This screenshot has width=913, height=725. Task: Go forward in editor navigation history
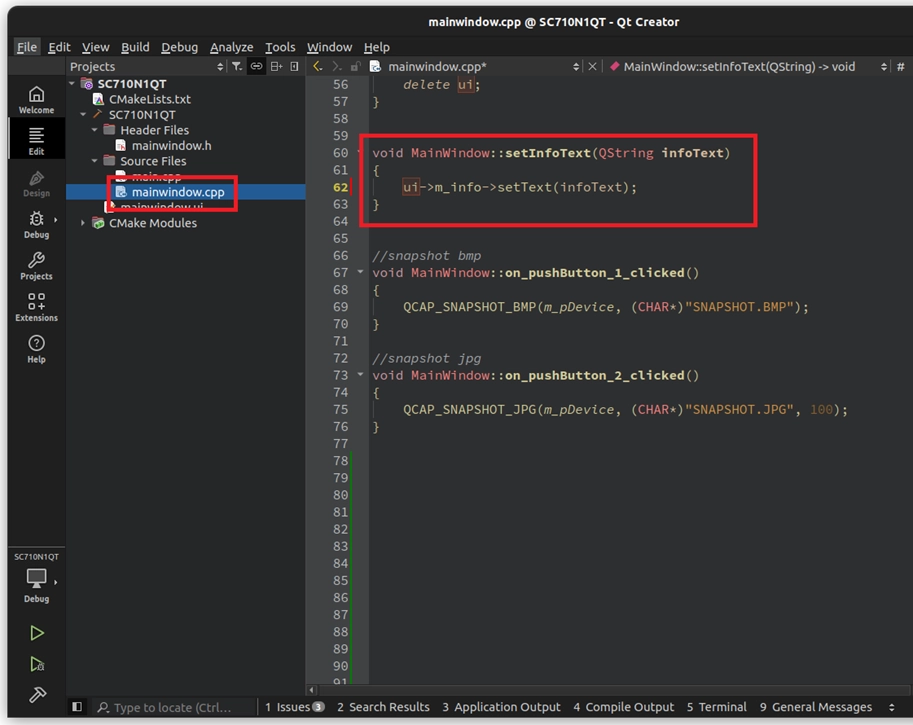[336, 66]
